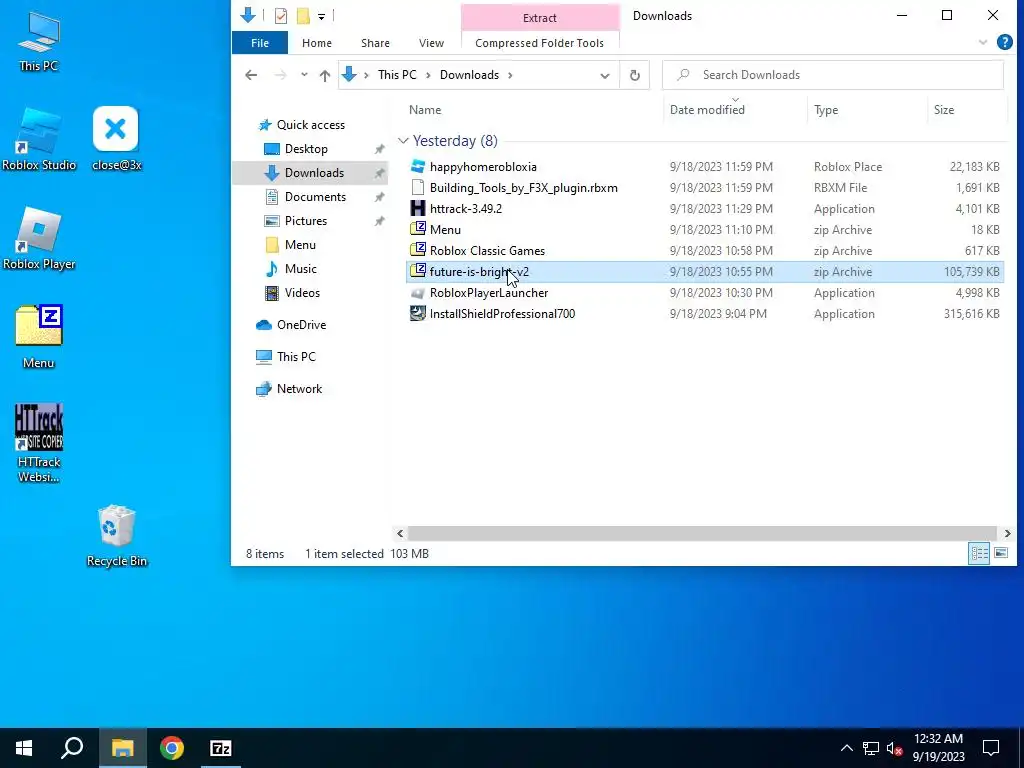
Task: Select the close@3x desktop icon
Action: (116, 139)
